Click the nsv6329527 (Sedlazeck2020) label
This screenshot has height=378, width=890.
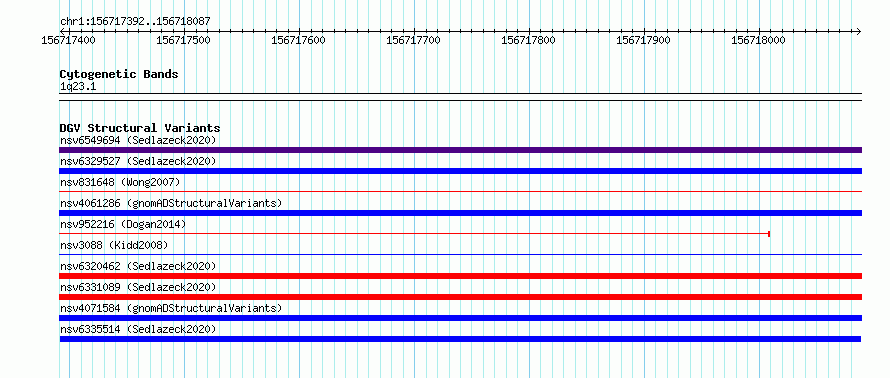[x=138, y=161]
